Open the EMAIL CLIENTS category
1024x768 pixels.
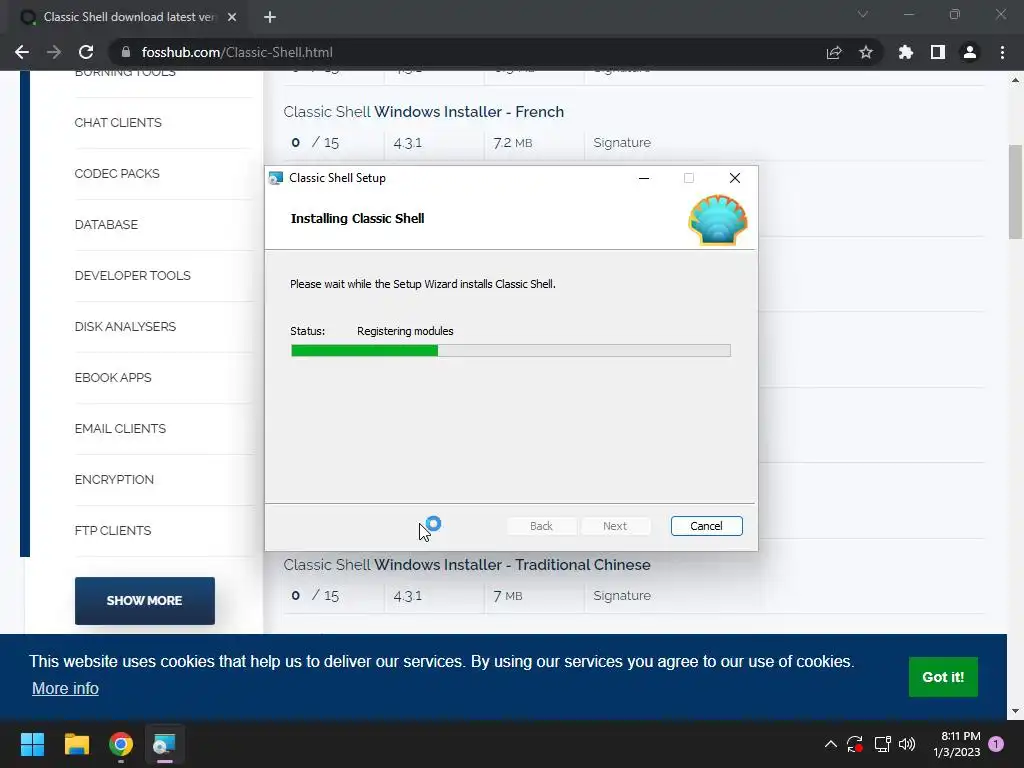tap(120, 428)
